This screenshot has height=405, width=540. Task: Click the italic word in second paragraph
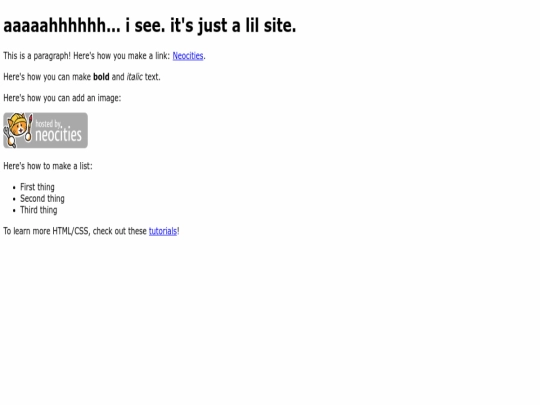(134, 77)
